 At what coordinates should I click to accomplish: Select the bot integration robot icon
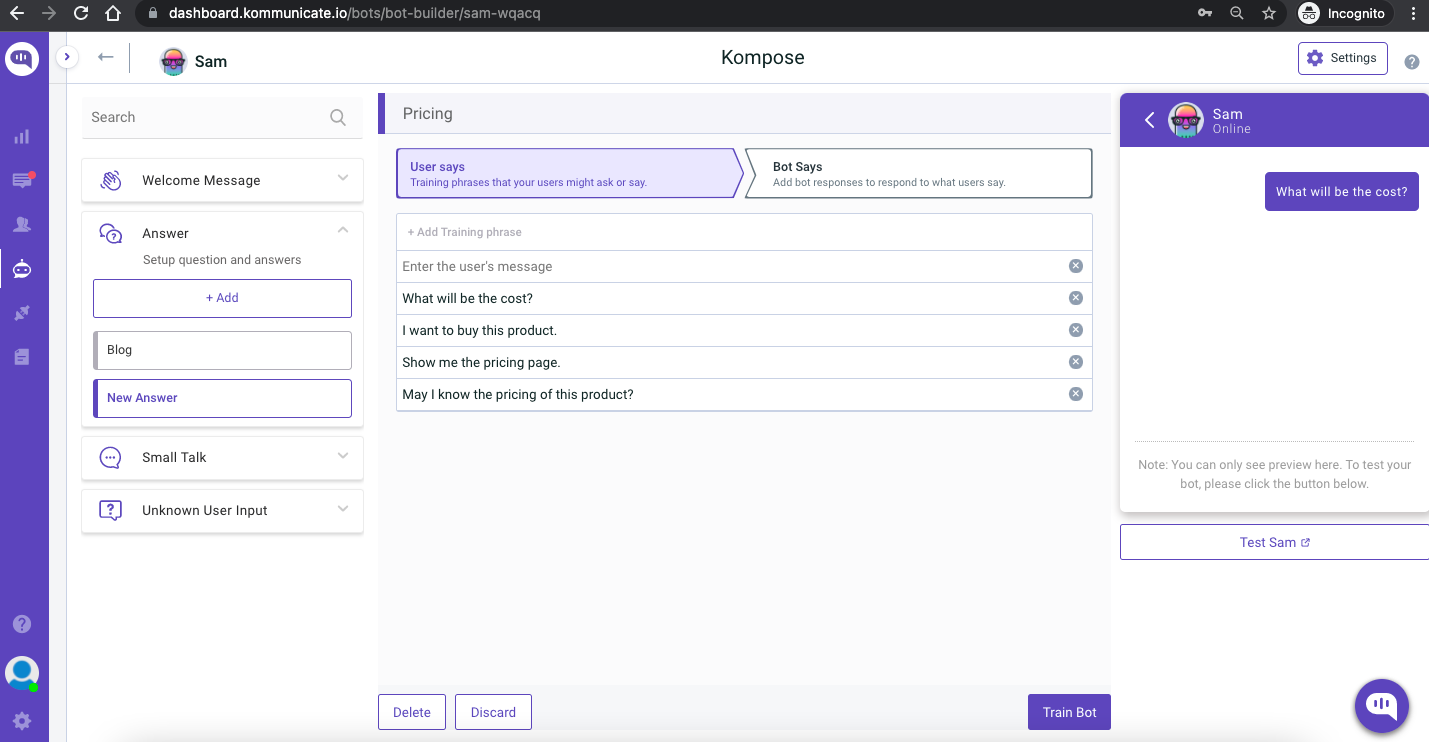pyautogui.click(x=22, y=268)
